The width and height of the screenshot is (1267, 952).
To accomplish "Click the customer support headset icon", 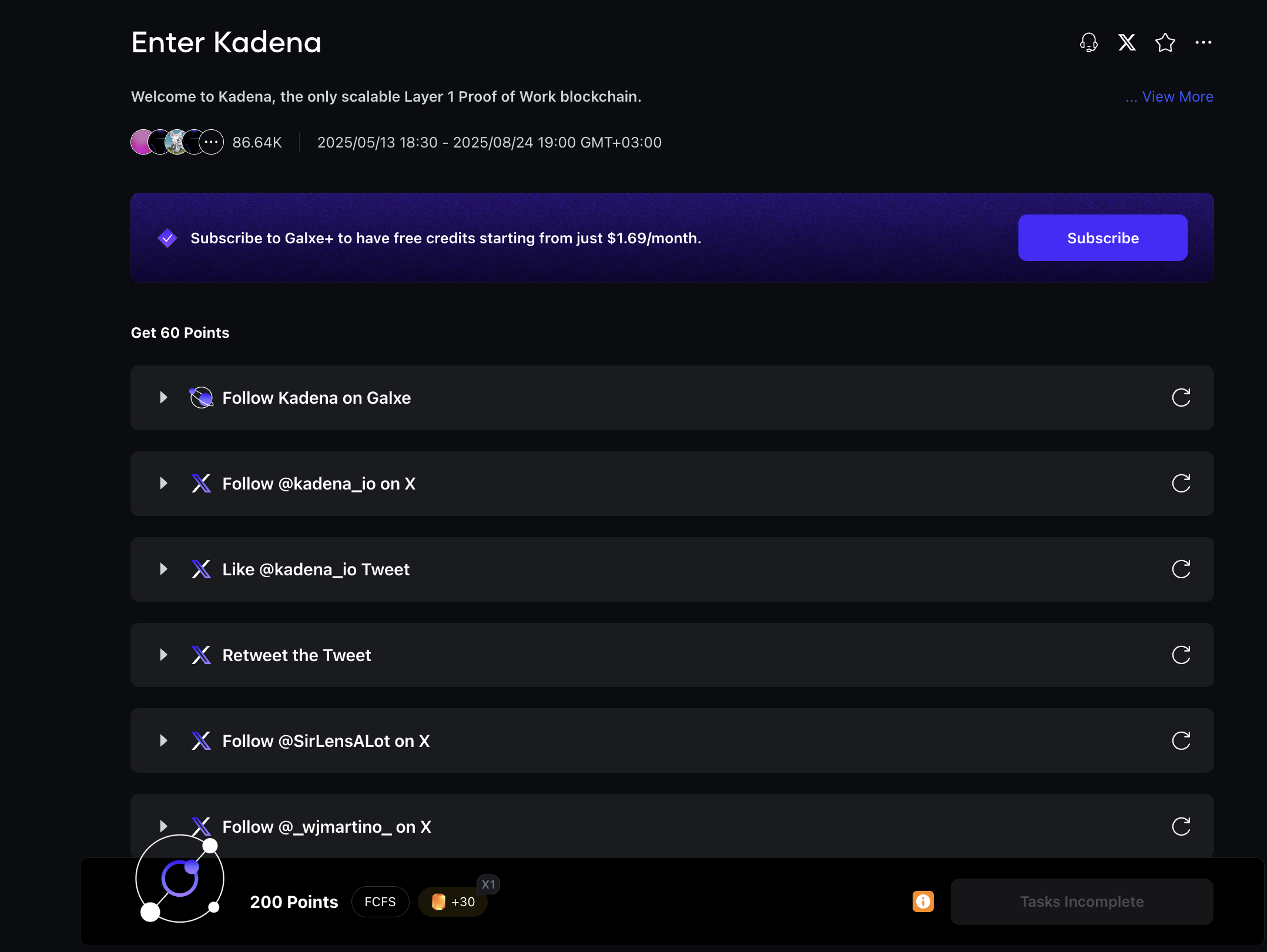I will [x=1088, y=42].
